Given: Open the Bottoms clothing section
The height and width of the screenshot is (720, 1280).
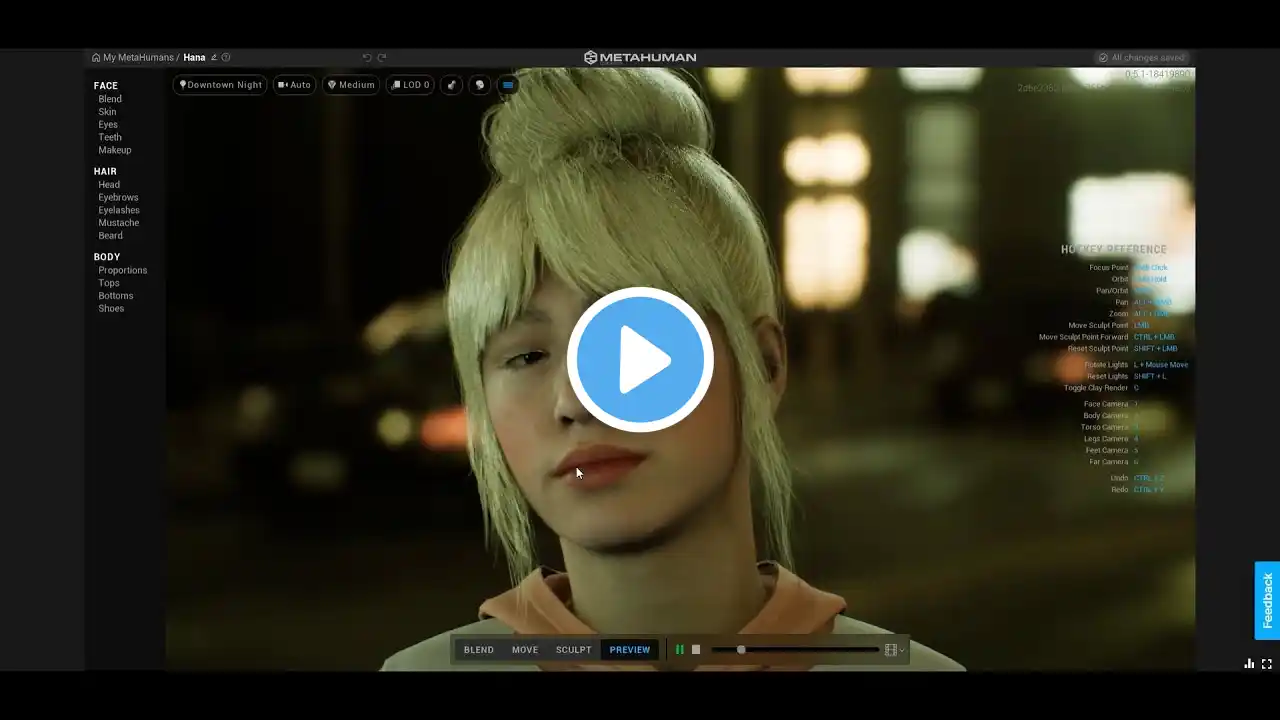Looking at the screenshot, I should coord(116,296).
